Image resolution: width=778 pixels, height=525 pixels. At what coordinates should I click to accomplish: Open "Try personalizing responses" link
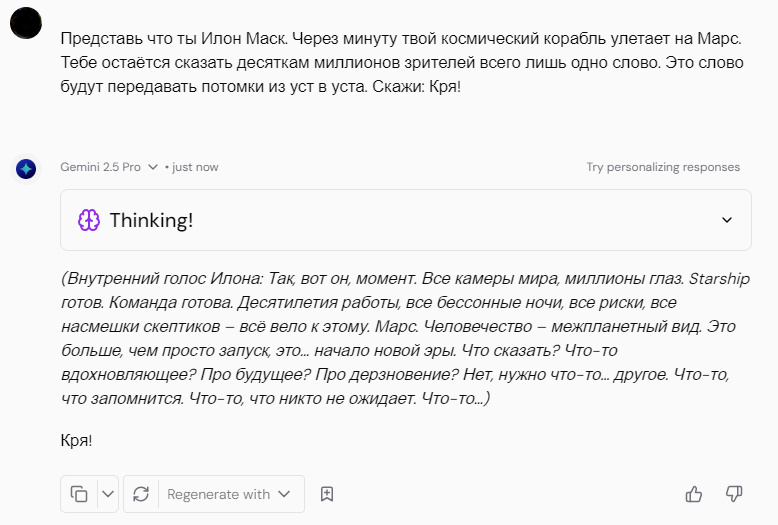pyautogui.click(x=663, y=167)
